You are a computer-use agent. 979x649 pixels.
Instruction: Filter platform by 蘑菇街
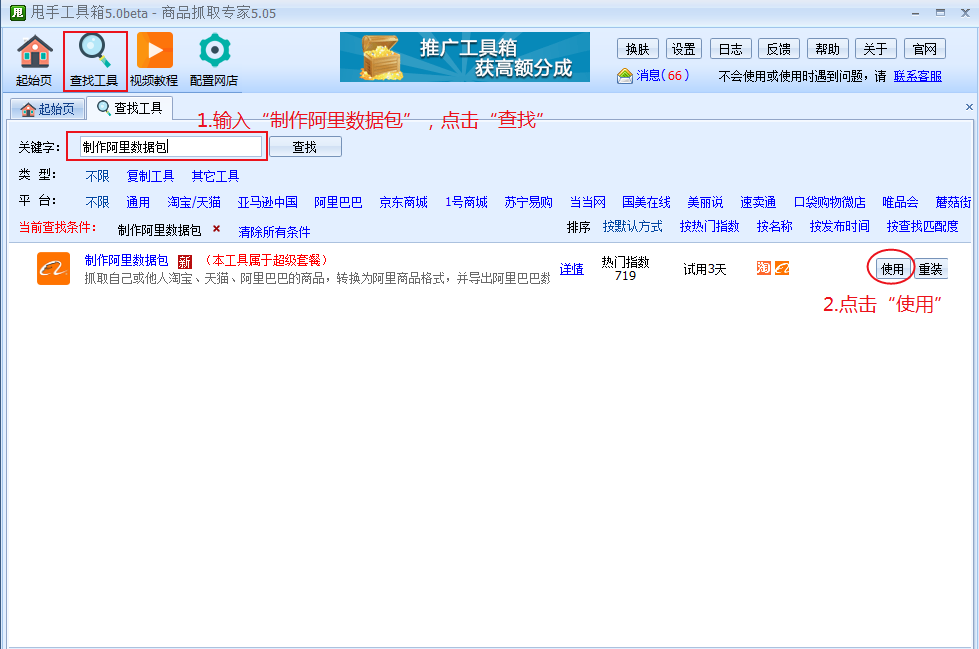click(x=953, y=202)
